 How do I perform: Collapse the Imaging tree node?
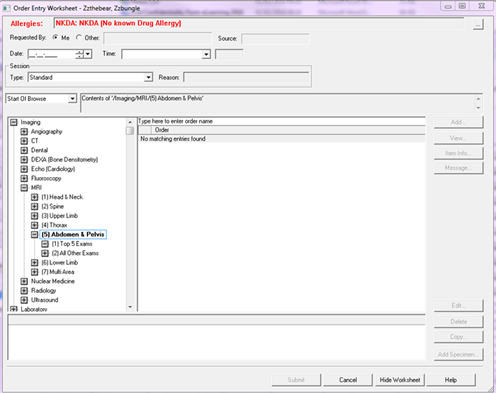pos(14,122)
